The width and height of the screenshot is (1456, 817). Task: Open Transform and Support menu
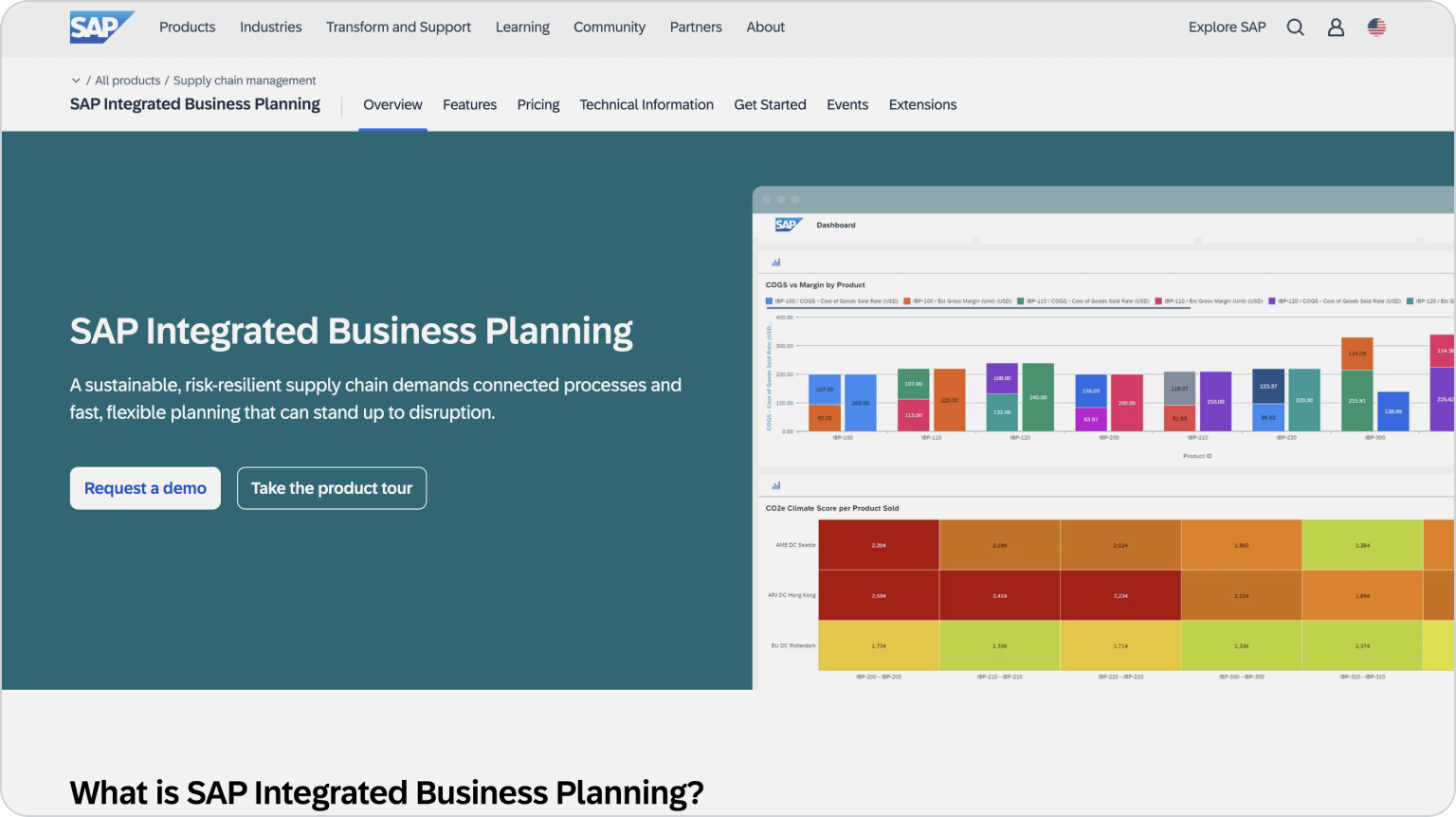(398, 27)
